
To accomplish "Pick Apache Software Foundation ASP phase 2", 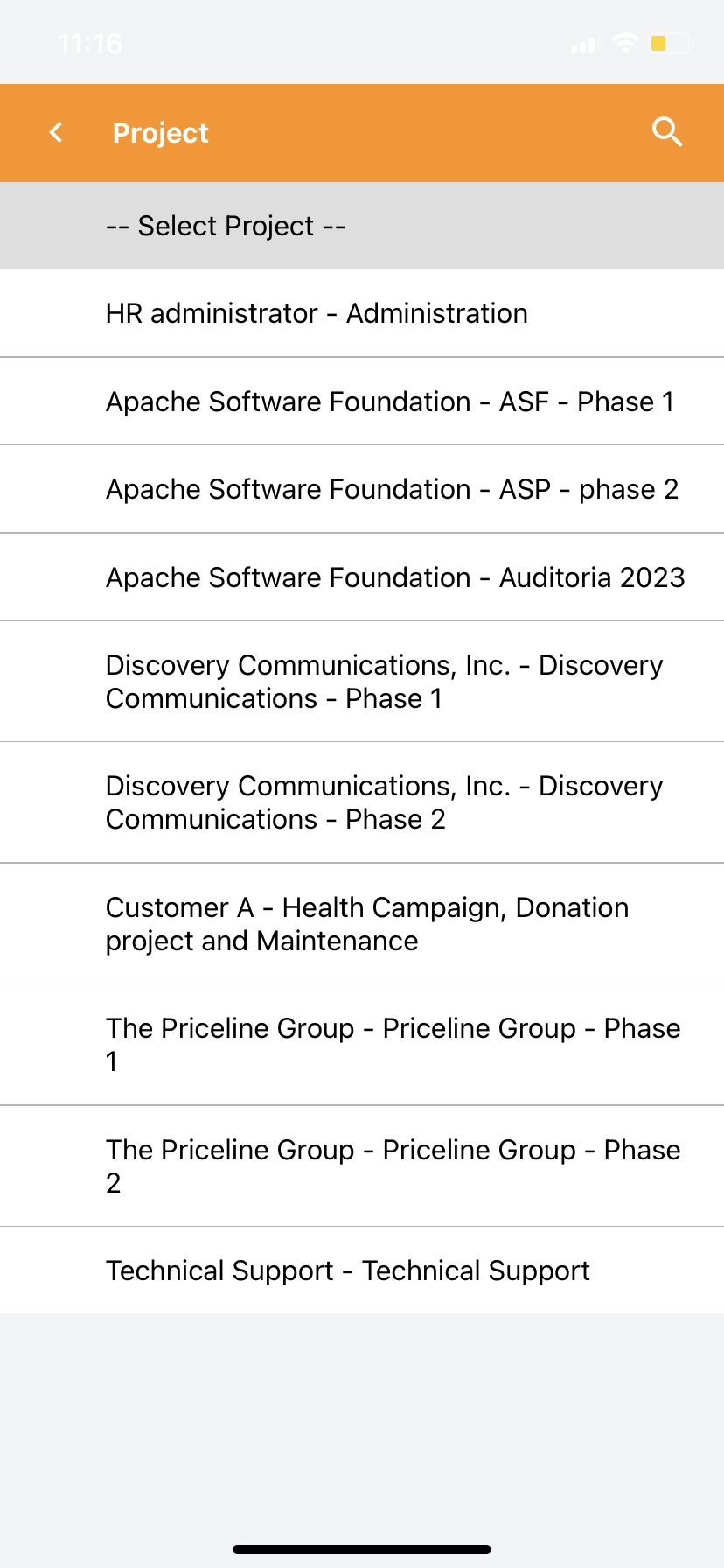I will [392, 489].
